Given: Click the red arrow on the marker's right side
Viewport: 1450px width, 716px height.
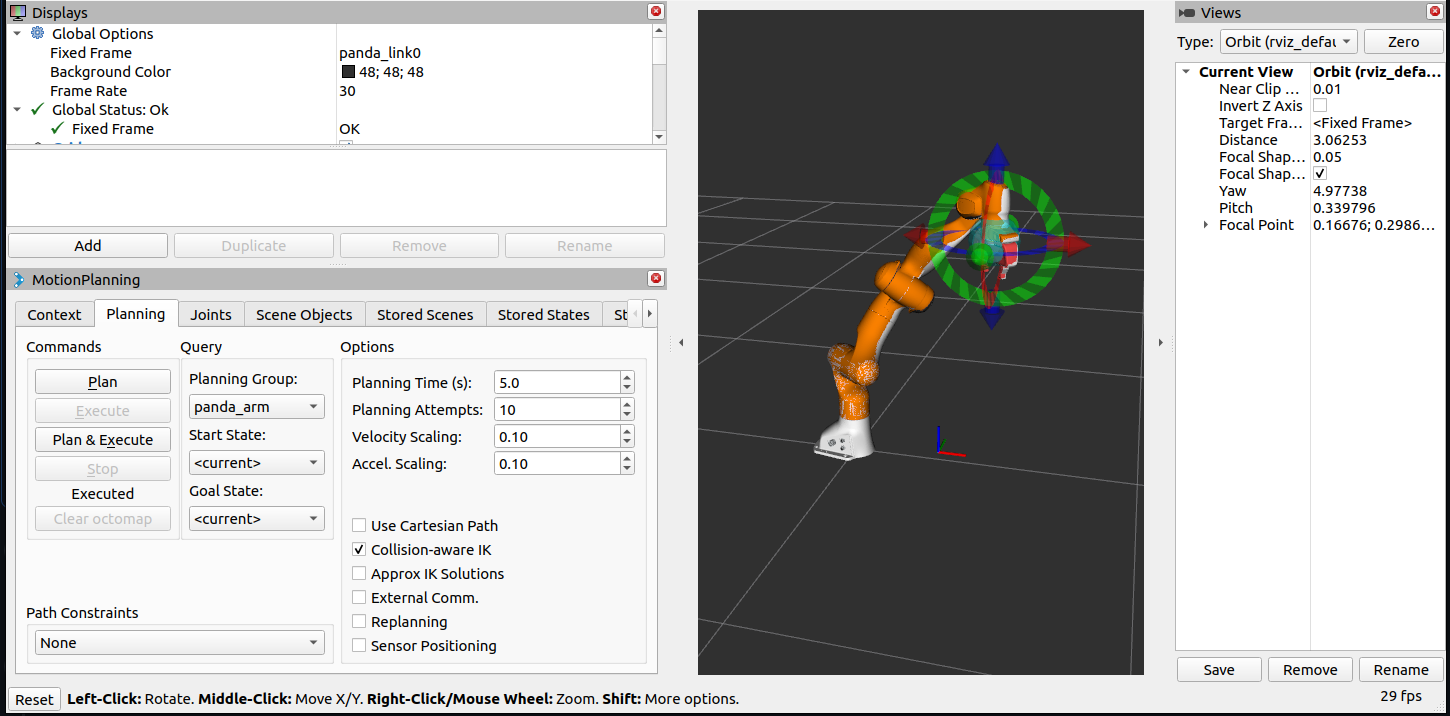Looking at the screenshot, I should point(1073,244).
